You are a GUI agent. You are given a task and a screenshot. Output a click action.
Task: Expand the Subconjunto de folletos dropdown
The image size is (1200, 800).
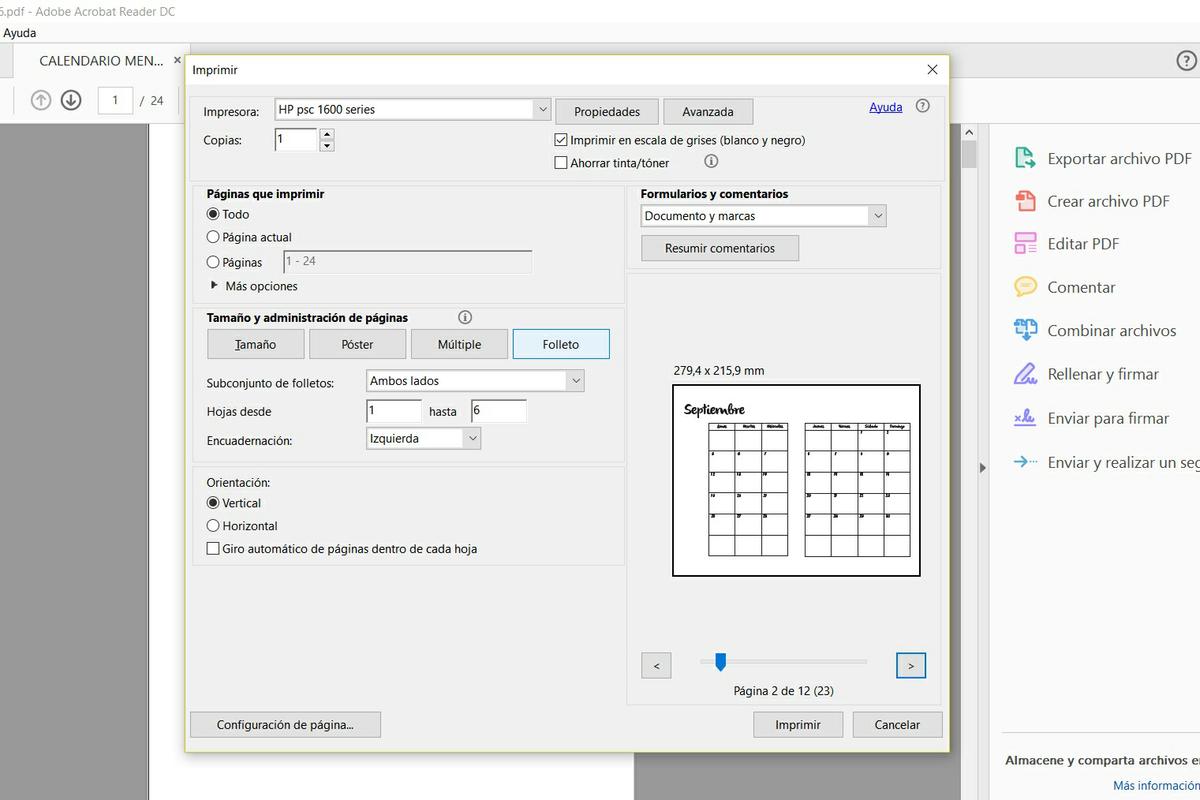click(x=574, y=381)
